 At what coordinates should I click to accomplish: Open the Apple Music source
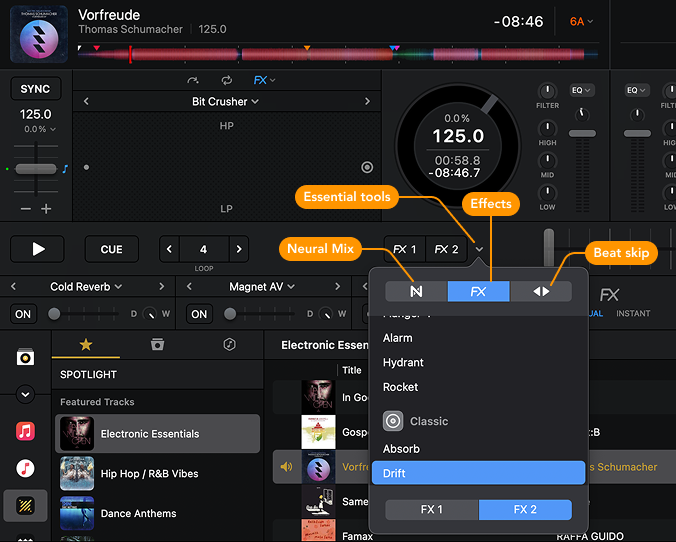click(x=25, y=431)
